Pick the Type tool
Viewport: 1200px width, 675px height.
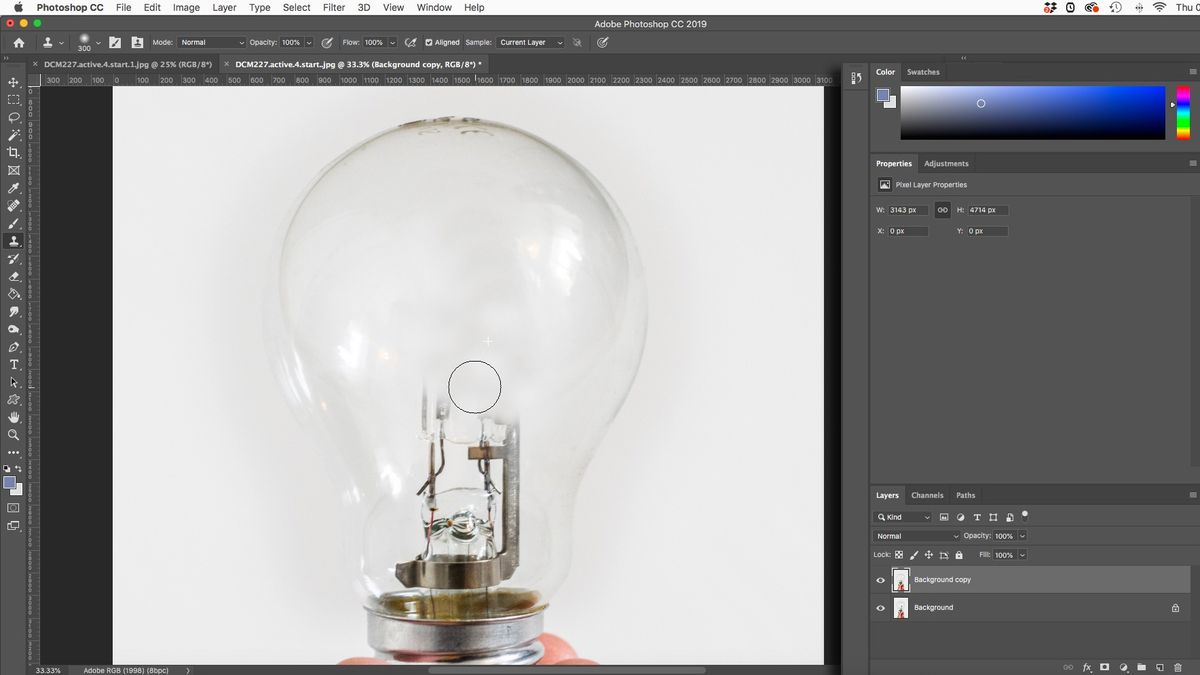(13, 364)
